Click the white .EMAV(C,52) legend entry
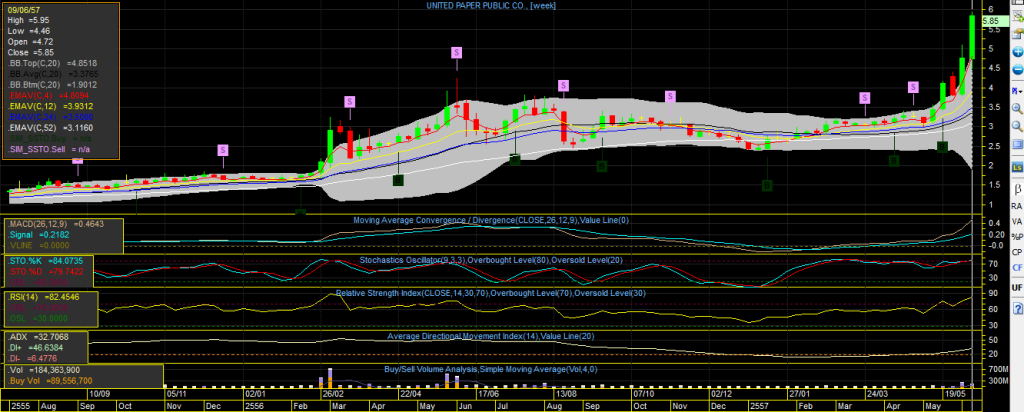 (50, 128)
